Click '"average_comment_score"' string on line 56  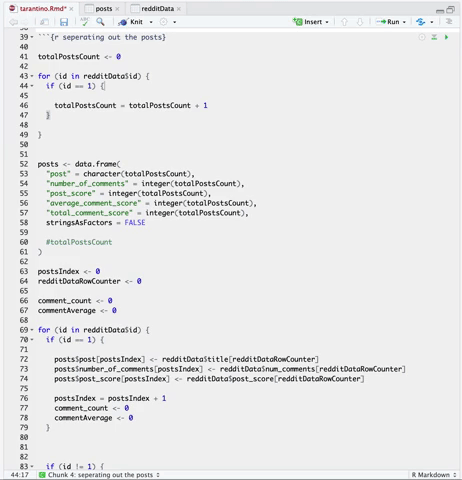click(x=94, y=203)
